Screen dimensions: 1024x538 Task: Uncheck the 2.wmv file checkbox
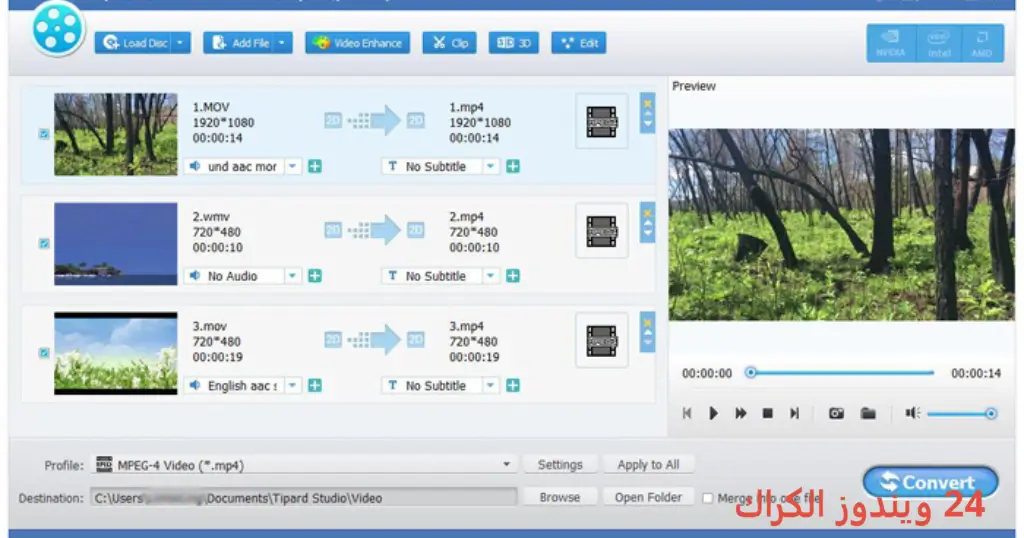(44, 244)
